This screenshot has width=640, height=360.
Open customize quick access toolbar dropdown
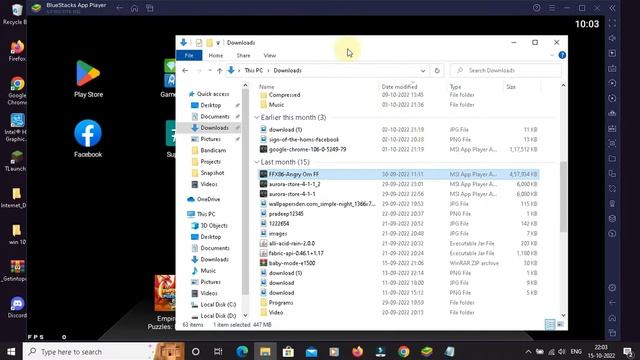tap(218, 42)
